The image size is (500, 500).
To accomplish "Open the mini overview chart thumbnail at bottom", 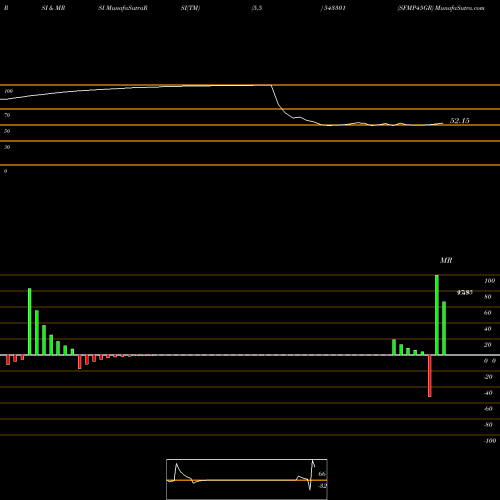I will pos(247,479).
